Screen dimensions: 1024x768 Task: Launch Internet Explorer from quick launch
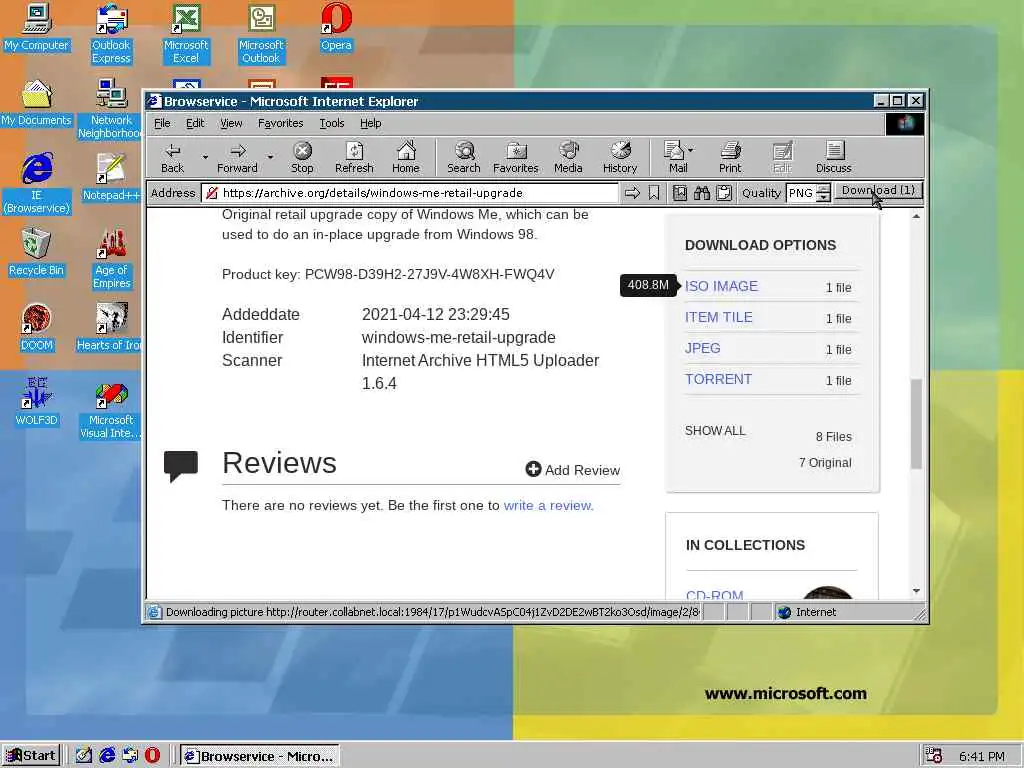click(x=107, y=756)
